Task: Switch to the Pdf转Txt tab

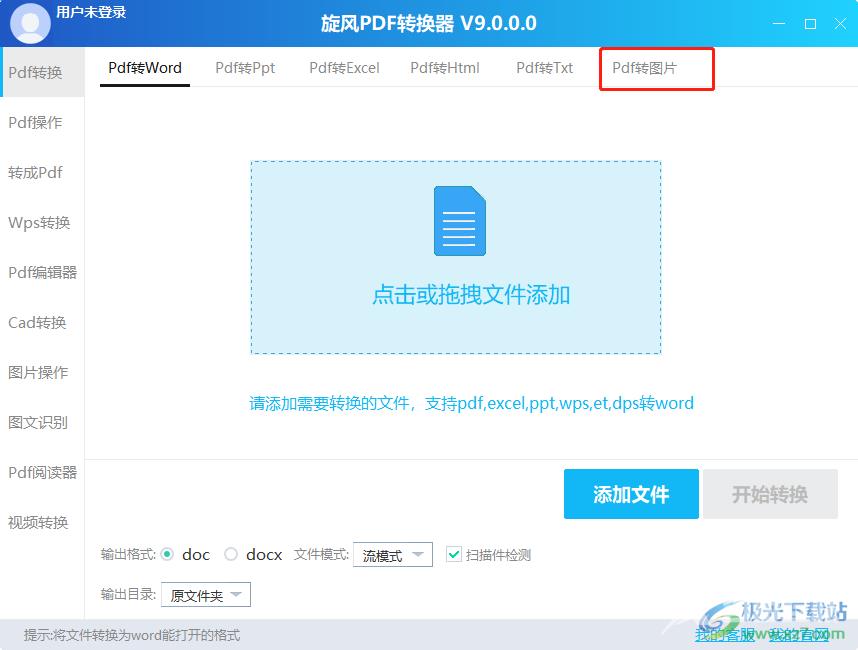Action: pos(544,68)
